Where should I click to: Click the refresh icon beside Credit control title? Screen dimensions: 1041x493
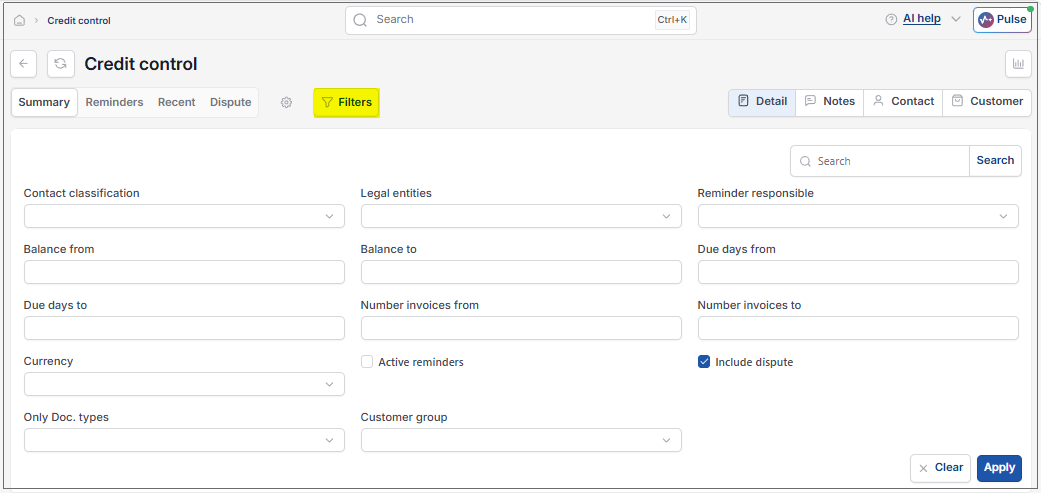[x=60, y=64]
